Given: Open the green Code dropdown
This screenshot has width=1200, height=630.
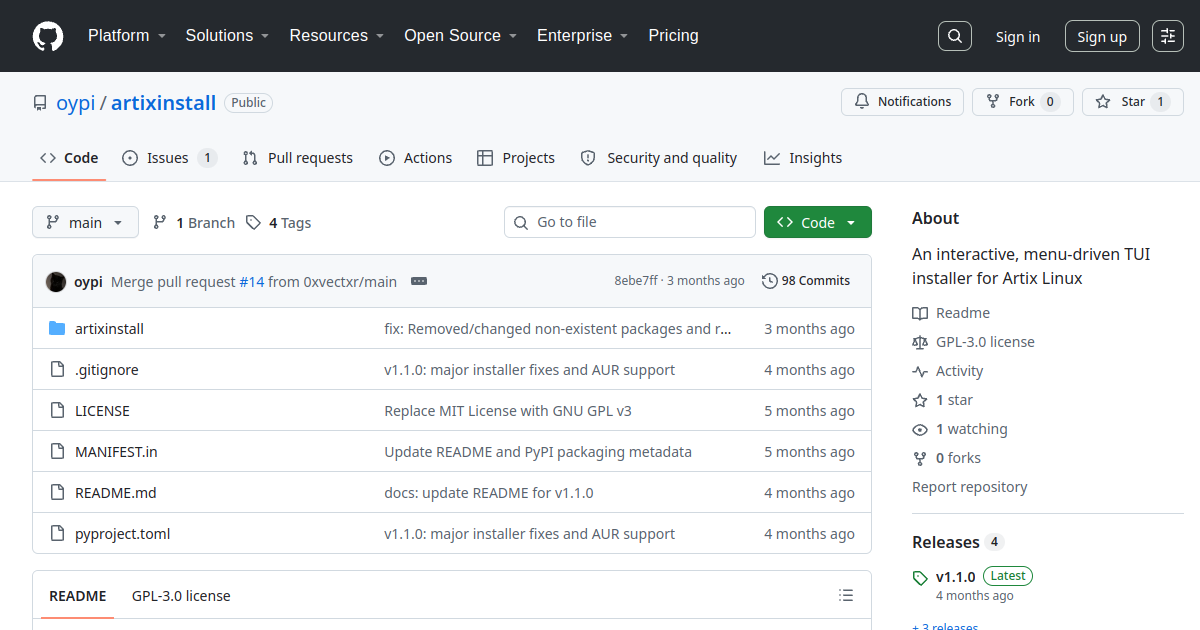Looking at the screenshot, I should coord(818,222).
